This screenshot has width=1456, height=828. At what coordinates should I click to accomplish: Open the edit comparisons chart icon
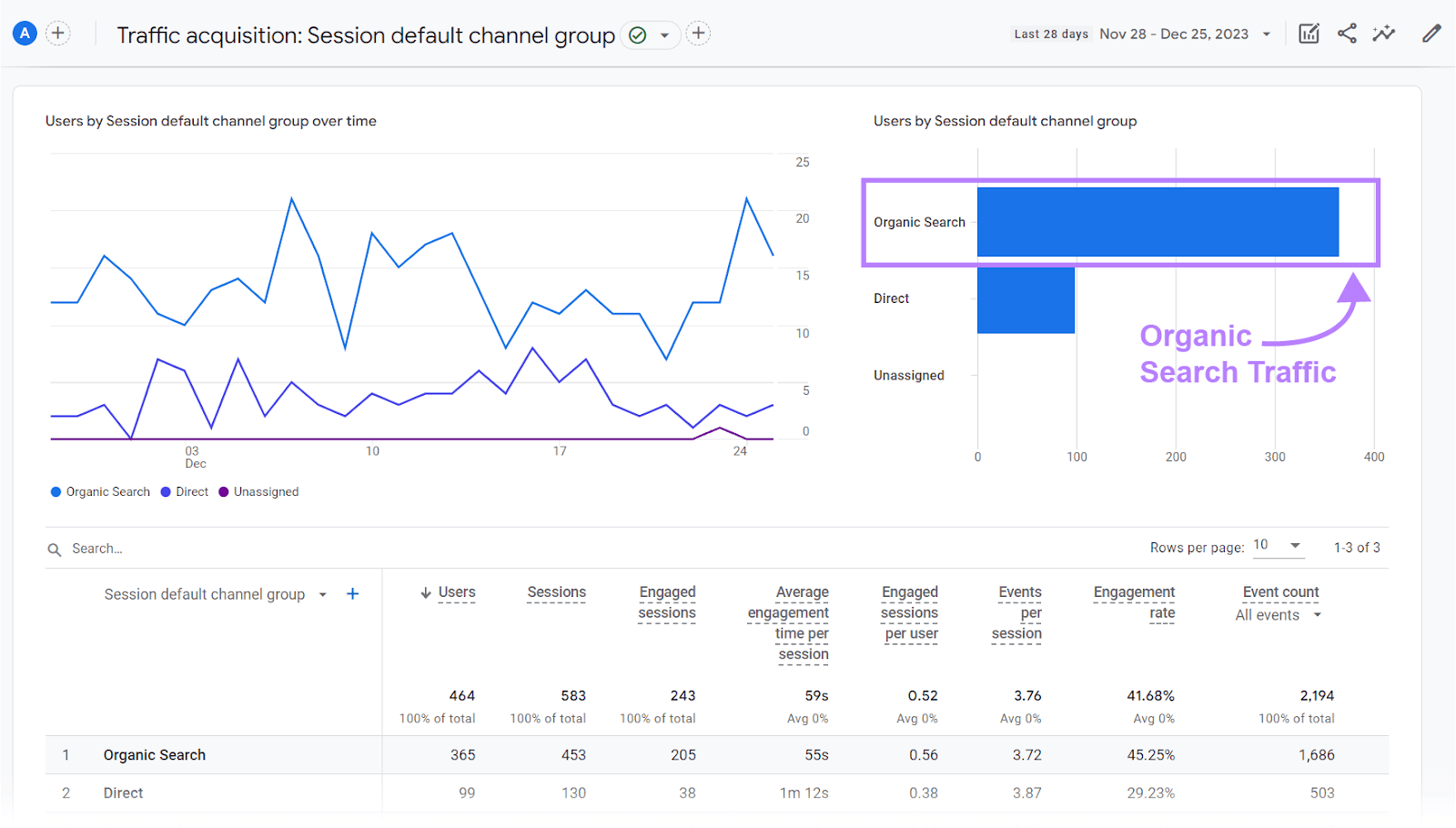click(1309, 34)
